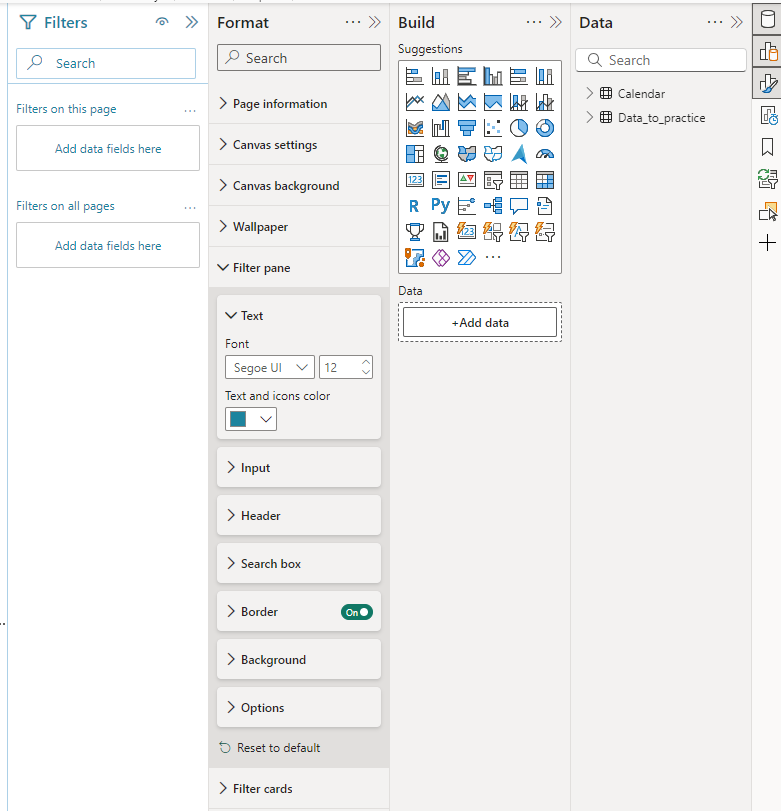The height and width of the screenshot is (811, 781).
Task: Expand the Background card
Action: click(x=299, y=659)
